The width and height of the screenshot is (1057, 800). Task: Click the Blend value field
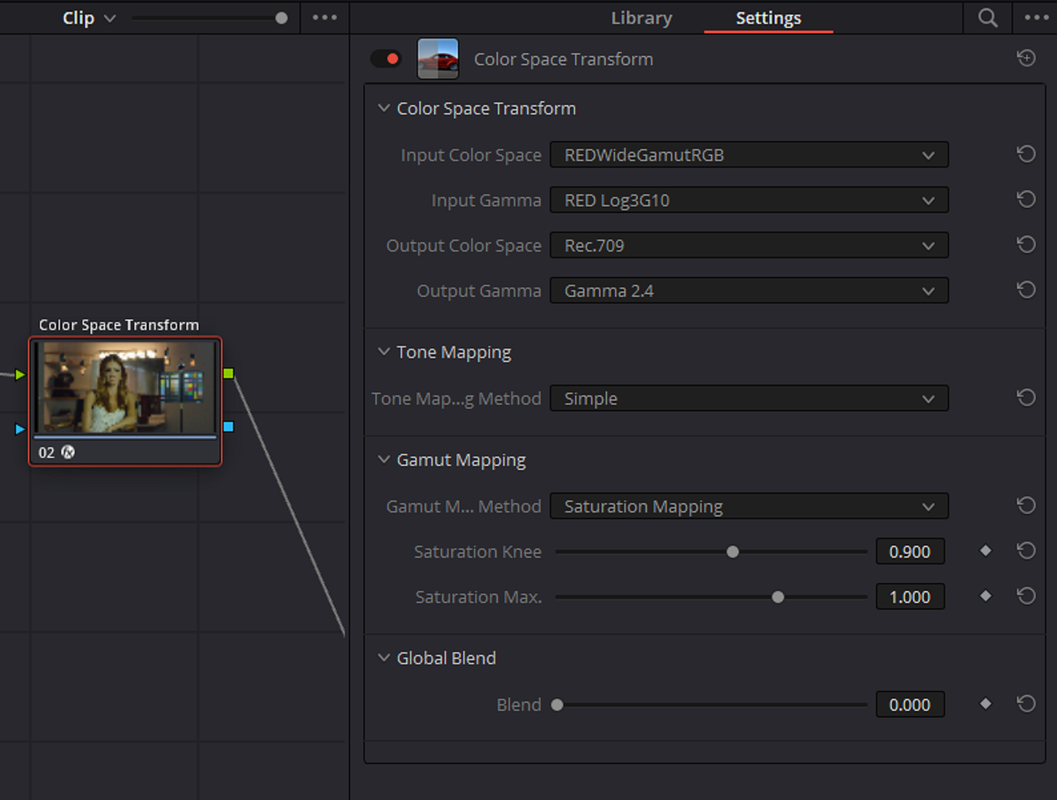pos(910,704)
